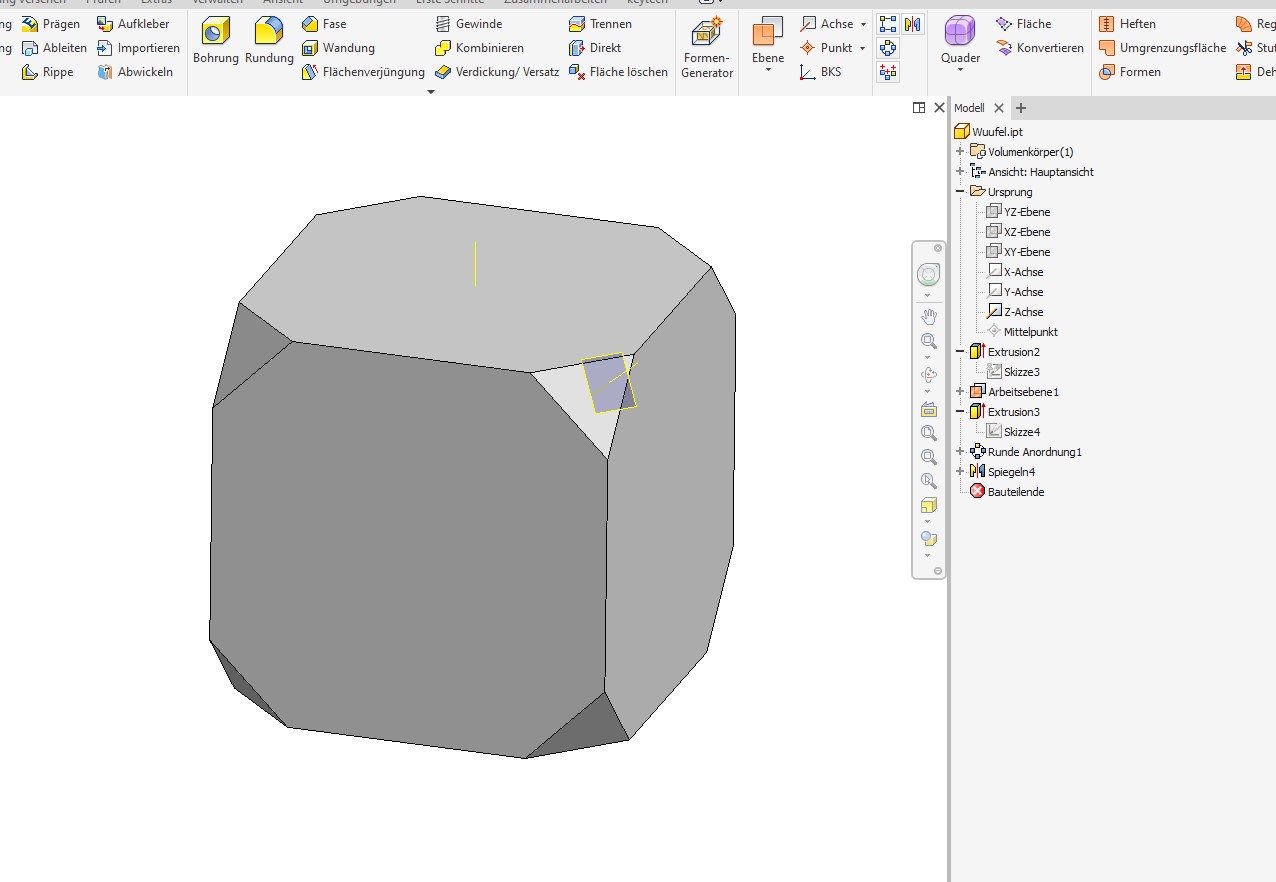This screenshot has width=1276, height=882.
Task: Activate the Wandung shell tool
Action: (x=338, y=48)
